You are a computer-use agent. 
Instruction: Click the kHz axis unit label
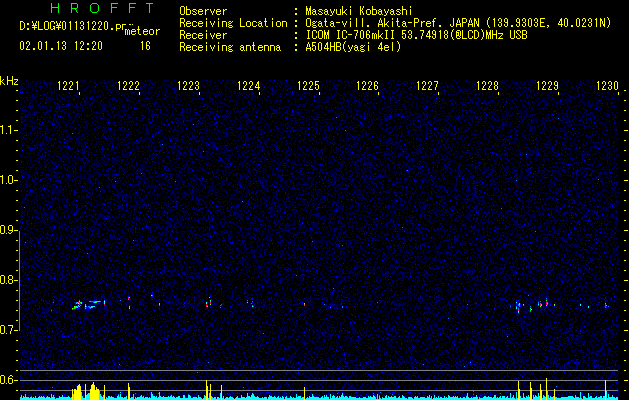click(9, 81)
